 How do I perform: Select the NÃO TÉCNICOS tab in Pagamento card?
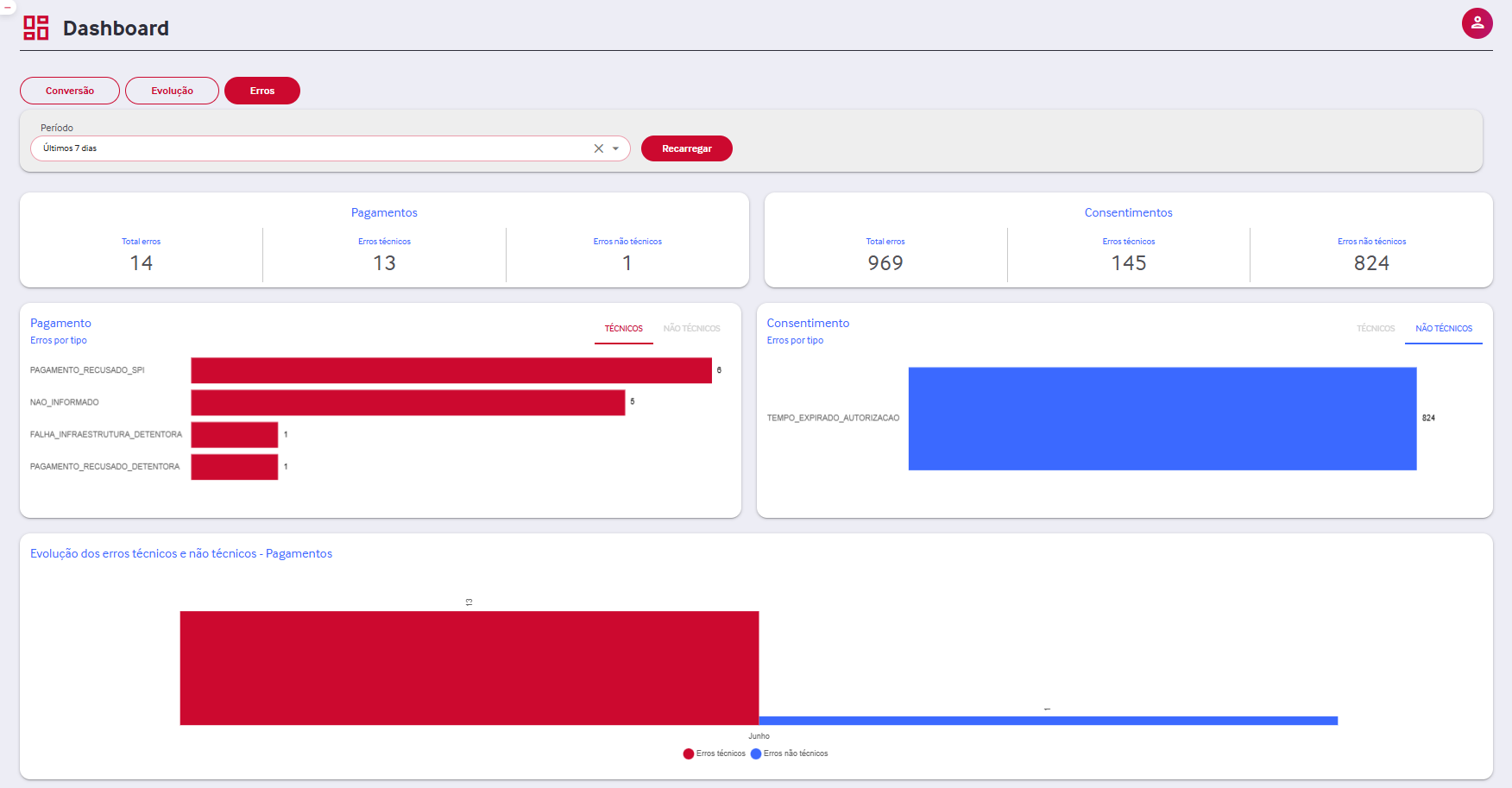691,329
